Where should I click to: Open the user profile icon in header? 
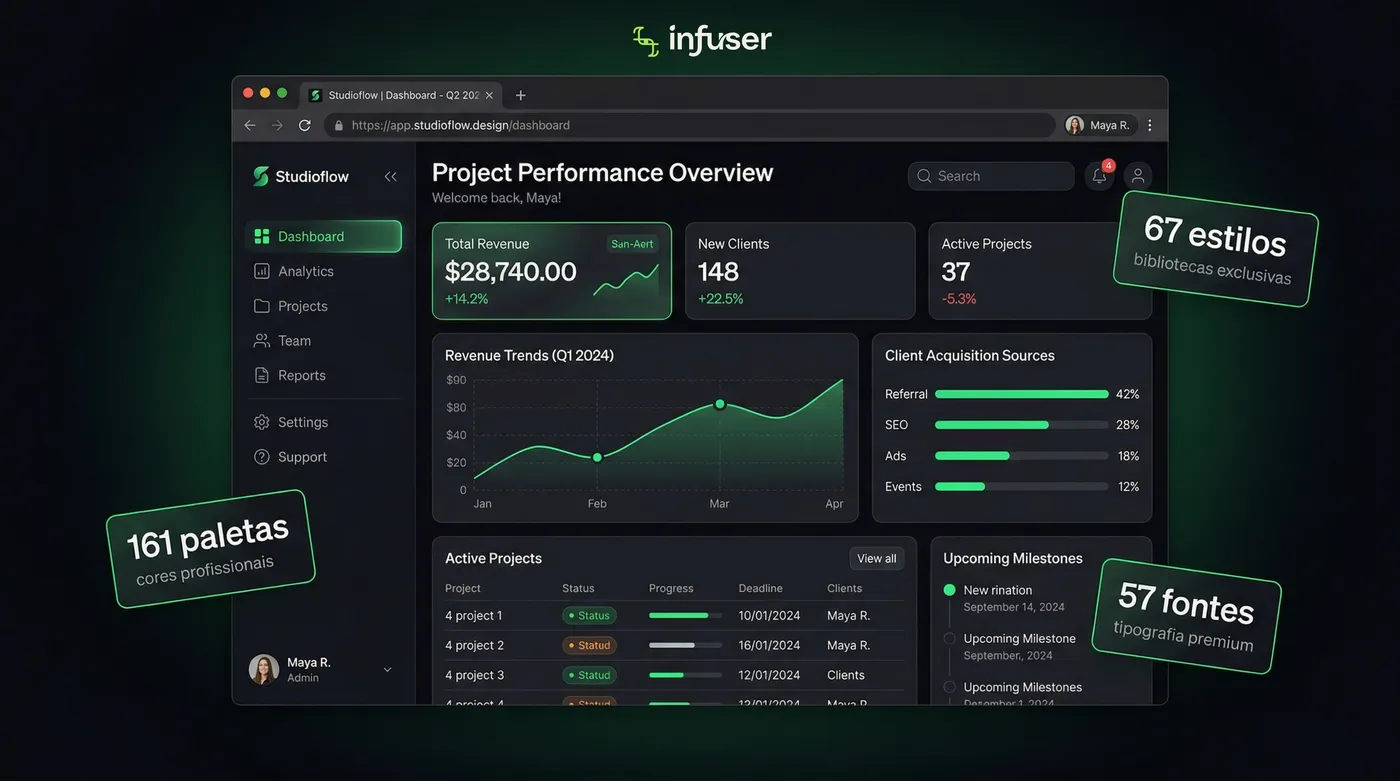[x=1138, y=176]
